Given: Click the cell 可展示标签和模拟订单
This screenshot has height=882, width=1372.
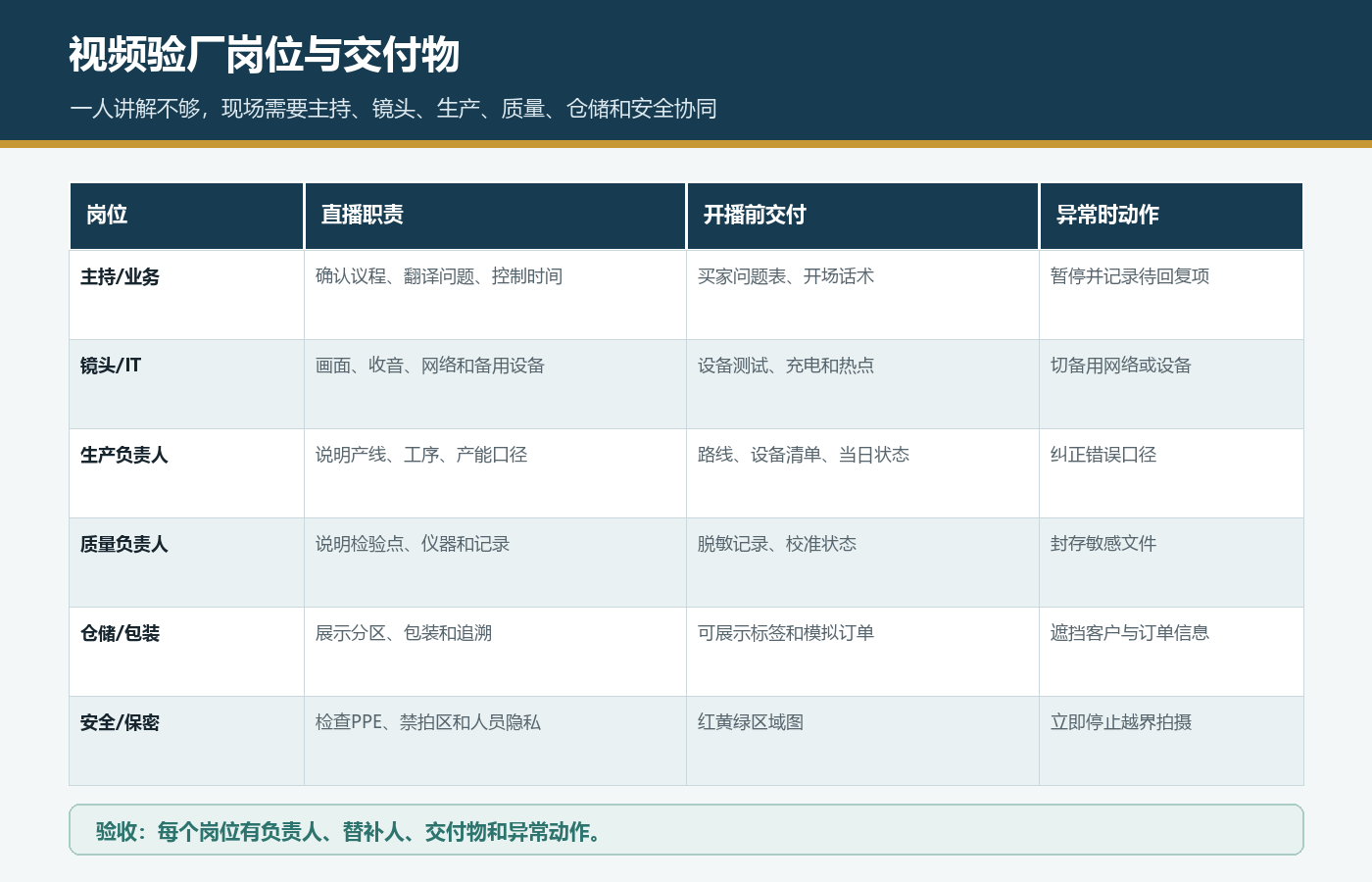Looking at the screenshot, I should (x=862, y=652).
